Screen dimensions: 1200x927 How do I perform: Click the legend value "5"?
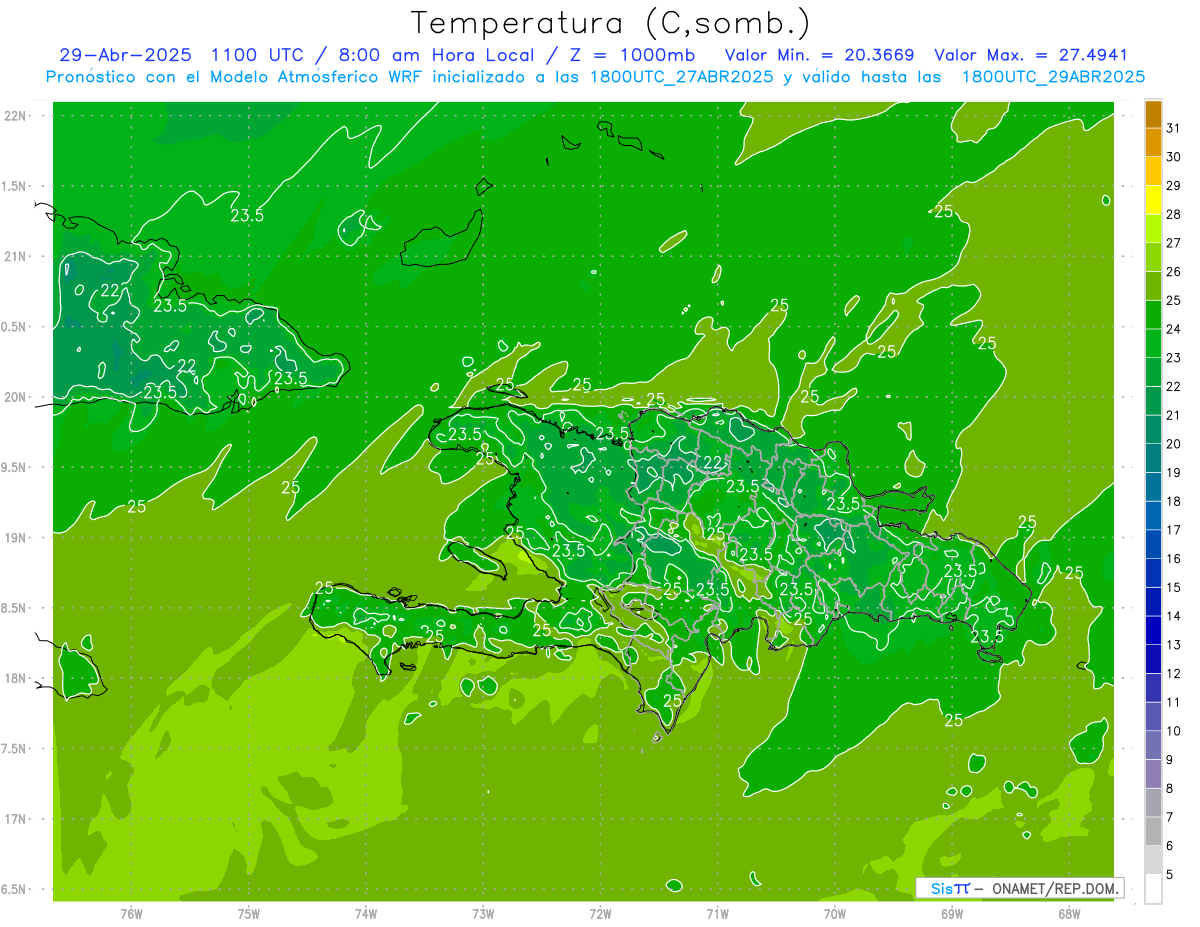1170,875
